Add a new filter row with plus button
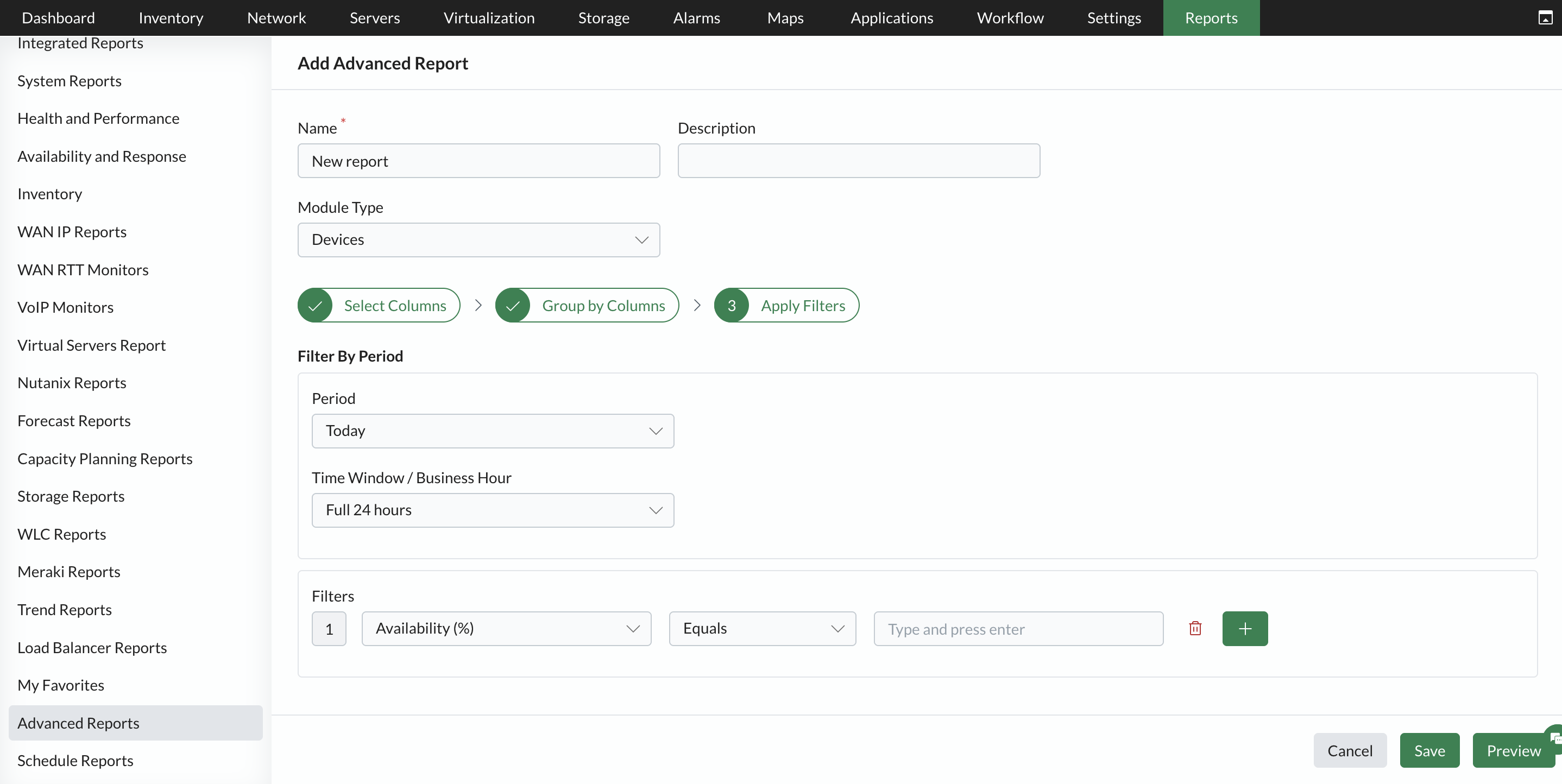The height and width of the screenshot is (784, 1562). coord(1245,628)
